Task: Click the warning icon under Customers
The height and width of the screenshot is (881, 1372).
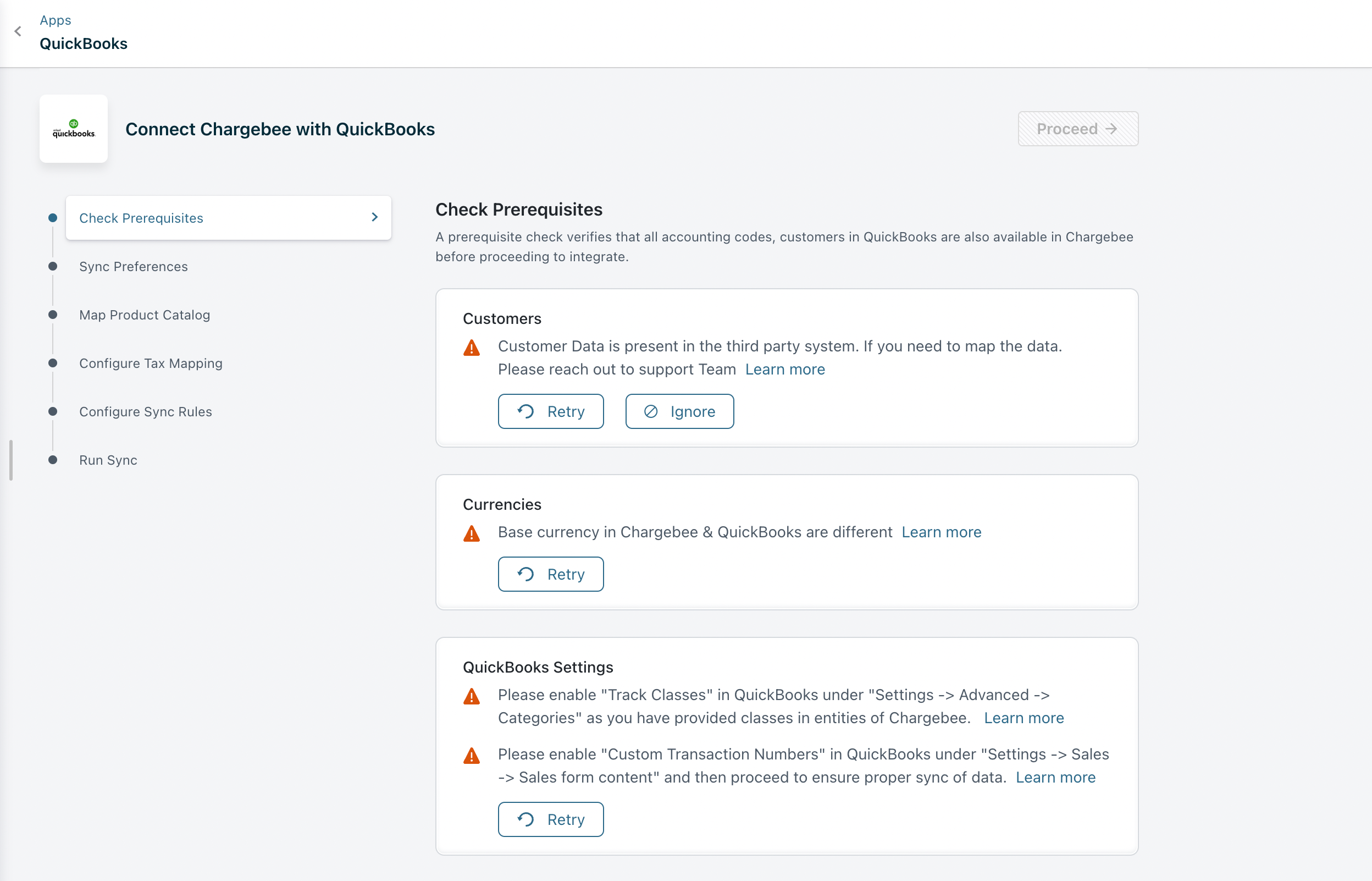Action: click(472, 348)
